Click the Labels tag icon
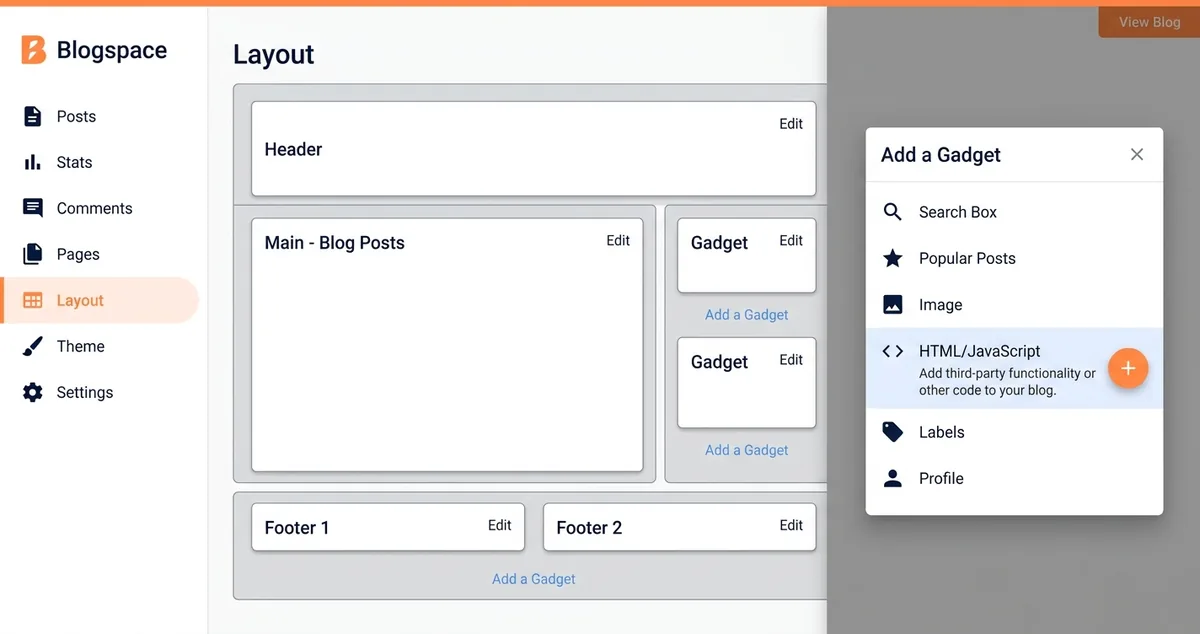This screenshot has height=634, width=1200. (x=893, y=432)
